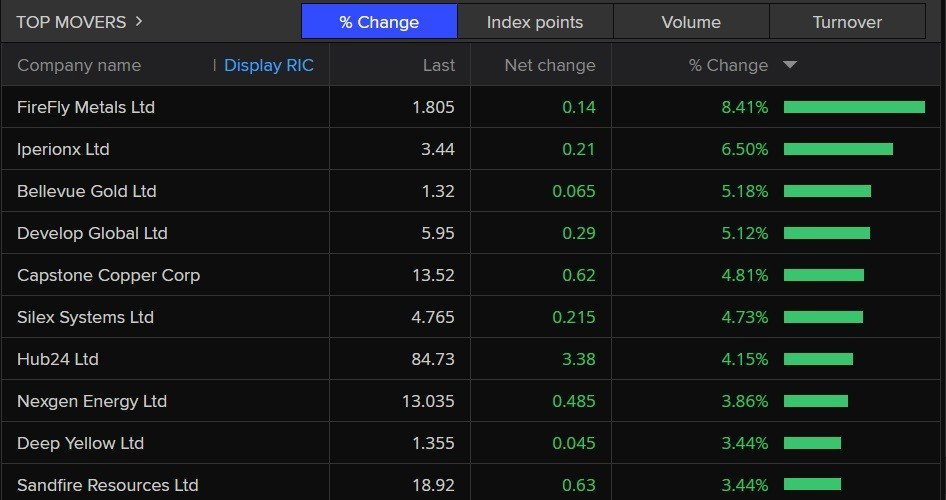Click net change 0.14 for FireFly
Screen dimensions: 946x500
(579, 107)
